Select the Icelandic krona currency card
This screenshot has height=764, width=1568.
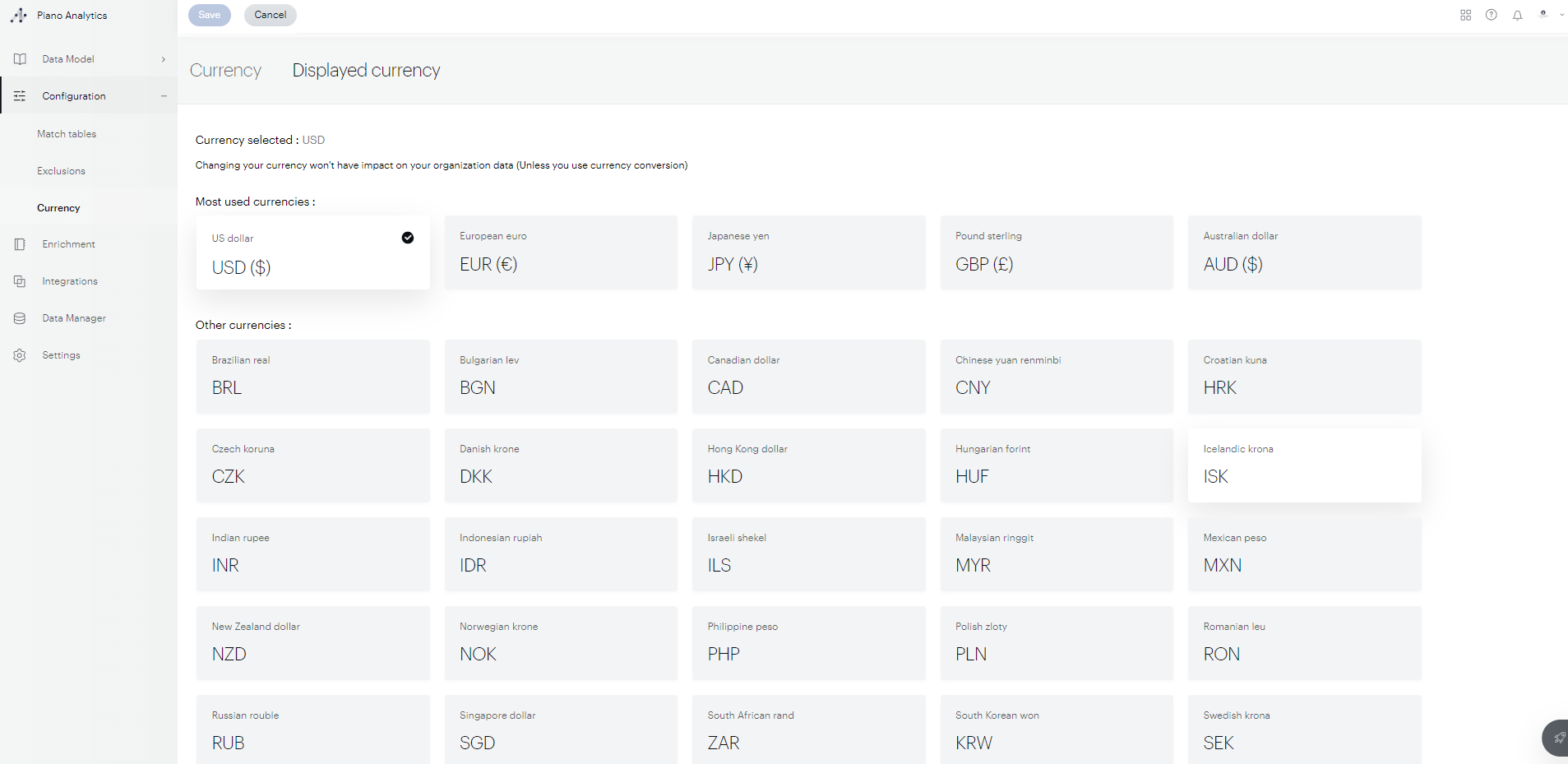[1303, 465]
